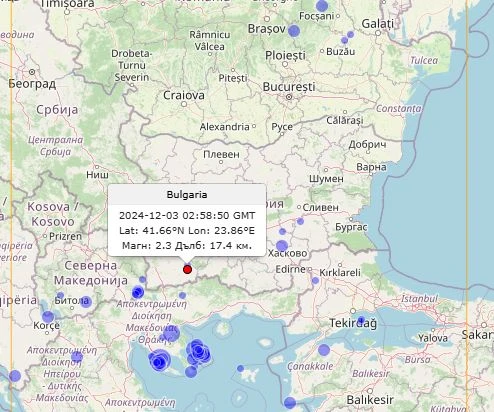Image resolution: width=494 pixels, height=412 pixels.
Task: Click the Плевен city label
Action: coord(221,154)
